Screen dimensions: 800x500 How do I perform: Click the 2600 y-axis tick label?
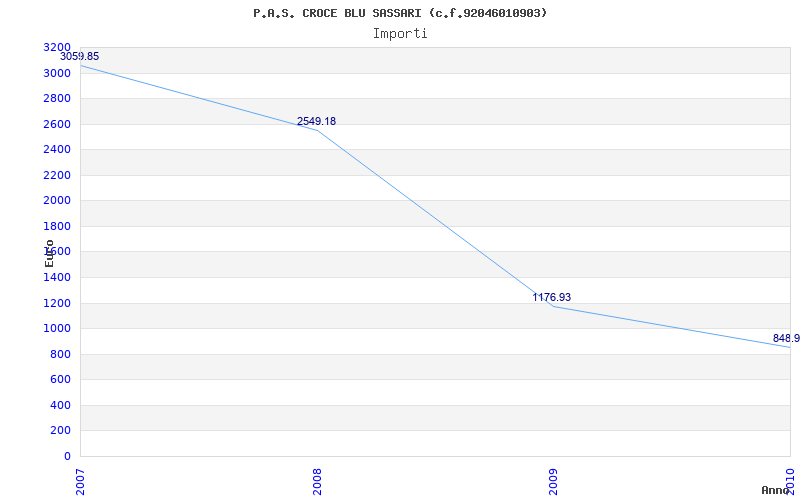(57, 124)
